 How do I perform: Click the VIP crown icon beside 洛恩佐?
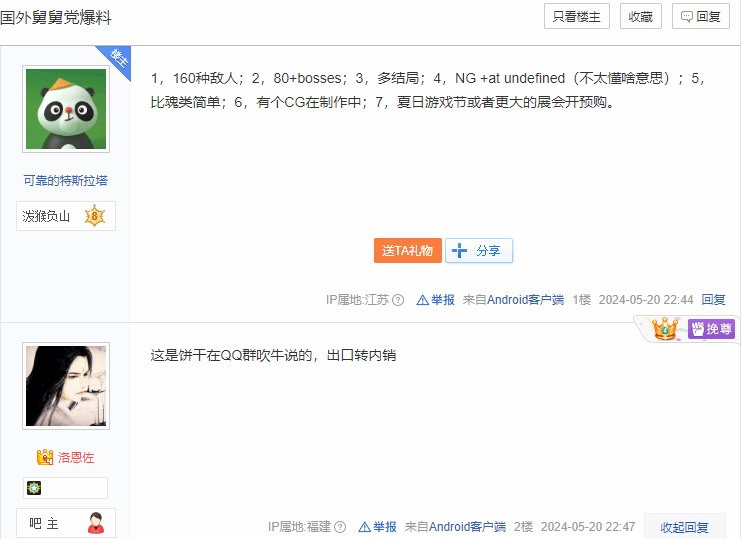point(45,457)
